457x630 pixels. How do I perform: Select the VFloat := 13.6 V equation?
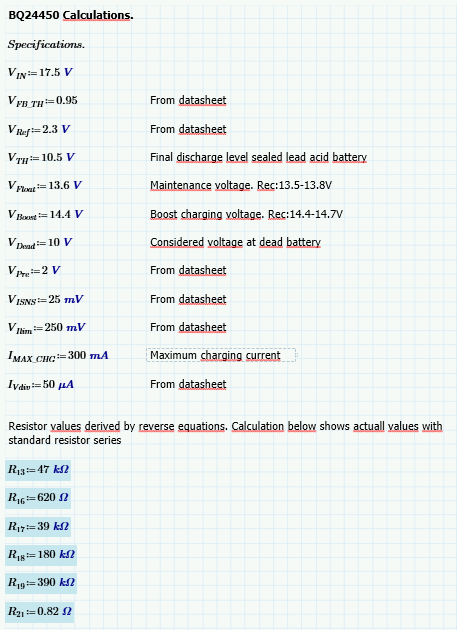[45, 186]
